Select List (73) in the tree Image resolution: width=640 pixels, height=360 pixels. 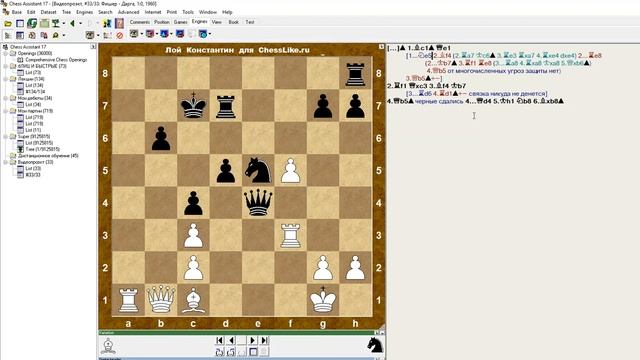pos(33,72)
